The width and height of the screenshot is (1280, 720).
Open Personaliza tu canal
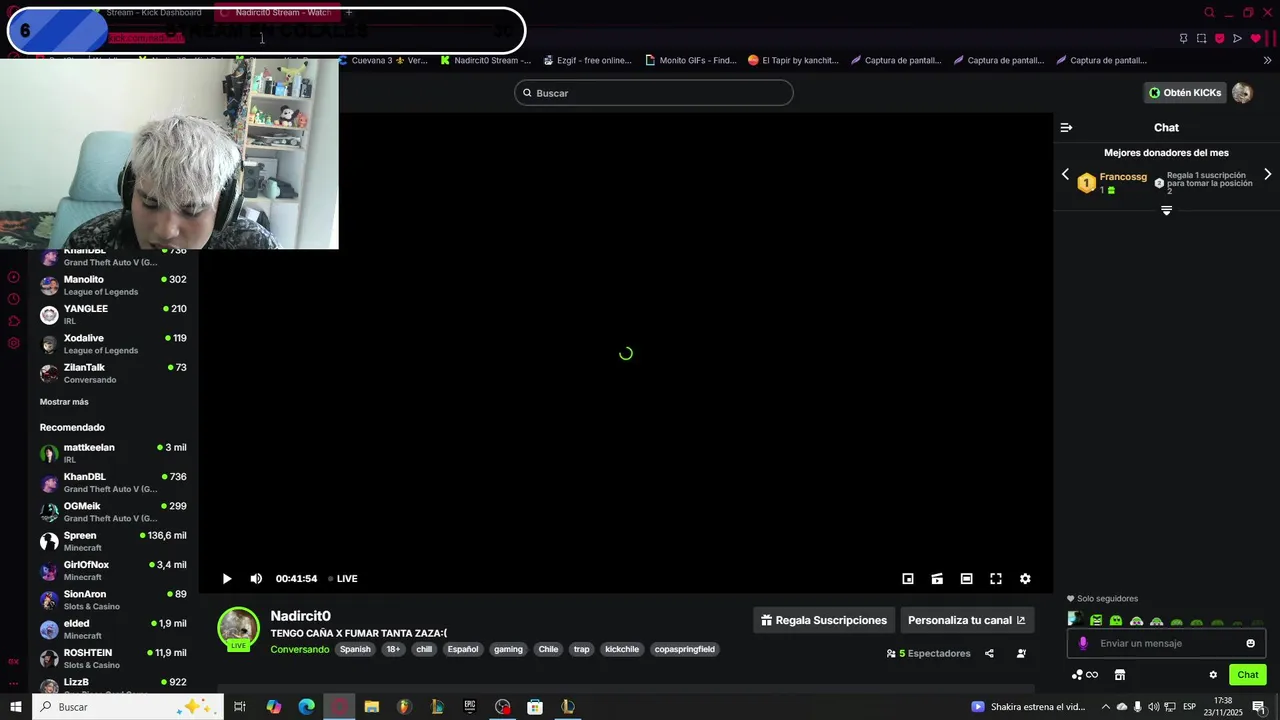[x=966, y=620]
